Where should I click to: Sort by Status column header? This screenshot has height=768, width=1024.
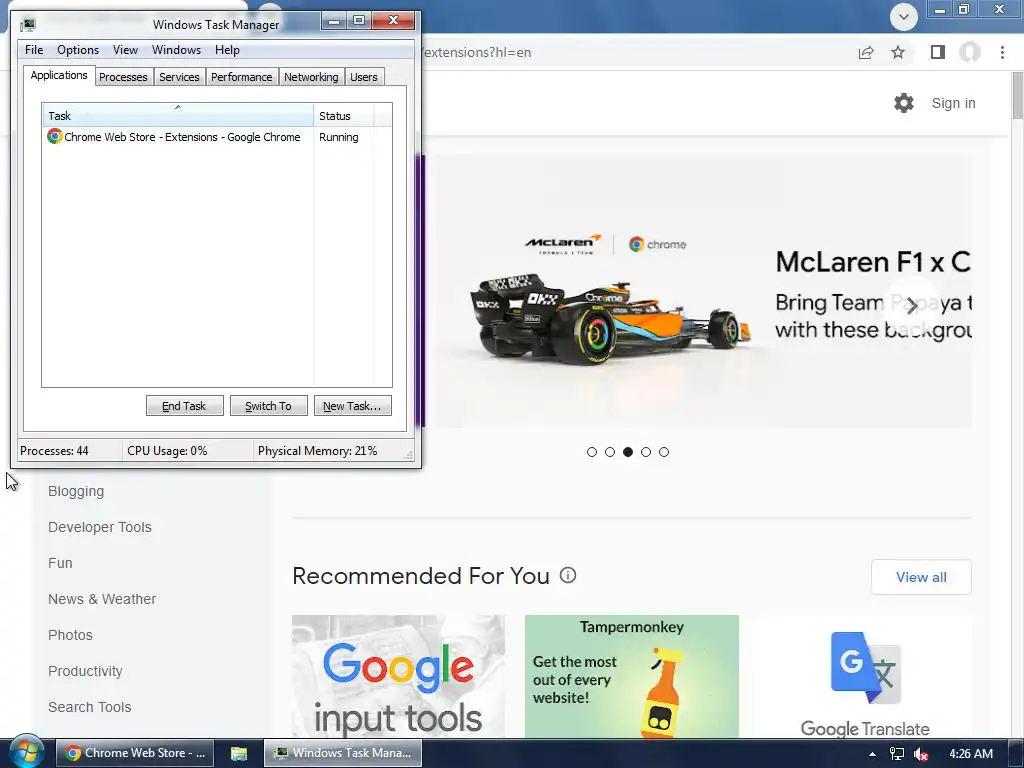tap(344, 115)
